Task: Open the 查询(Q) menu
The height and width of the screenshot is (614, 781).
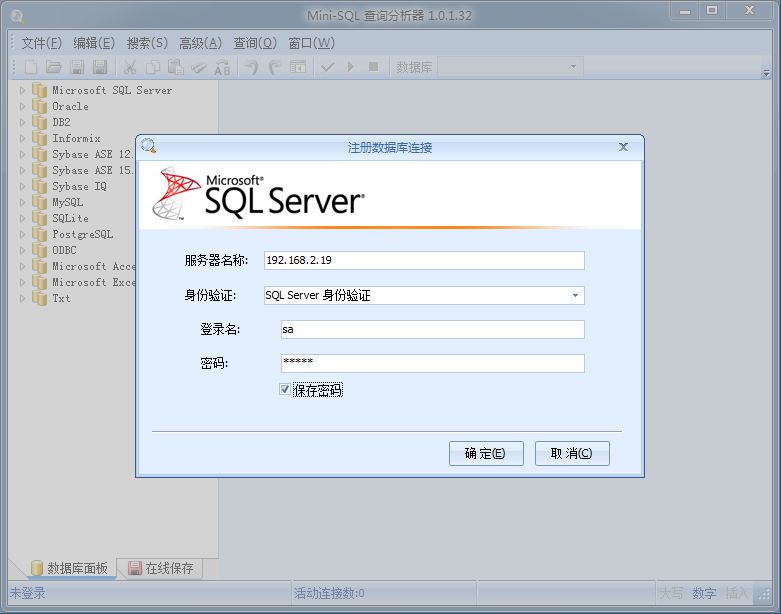Action: click(255, 43)
